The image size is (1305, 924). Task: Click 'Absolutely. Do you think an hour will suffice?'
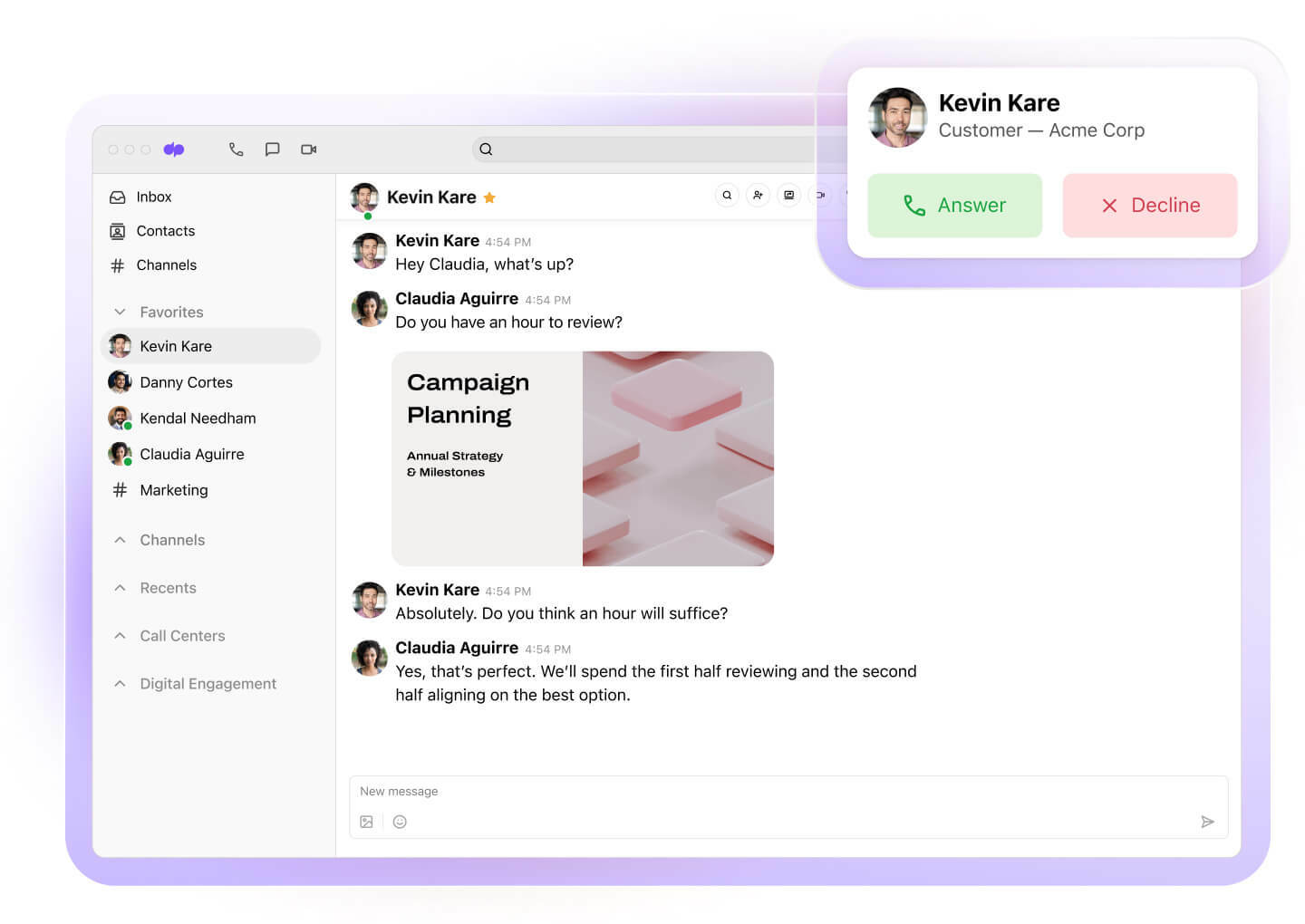tap(561, 613)
